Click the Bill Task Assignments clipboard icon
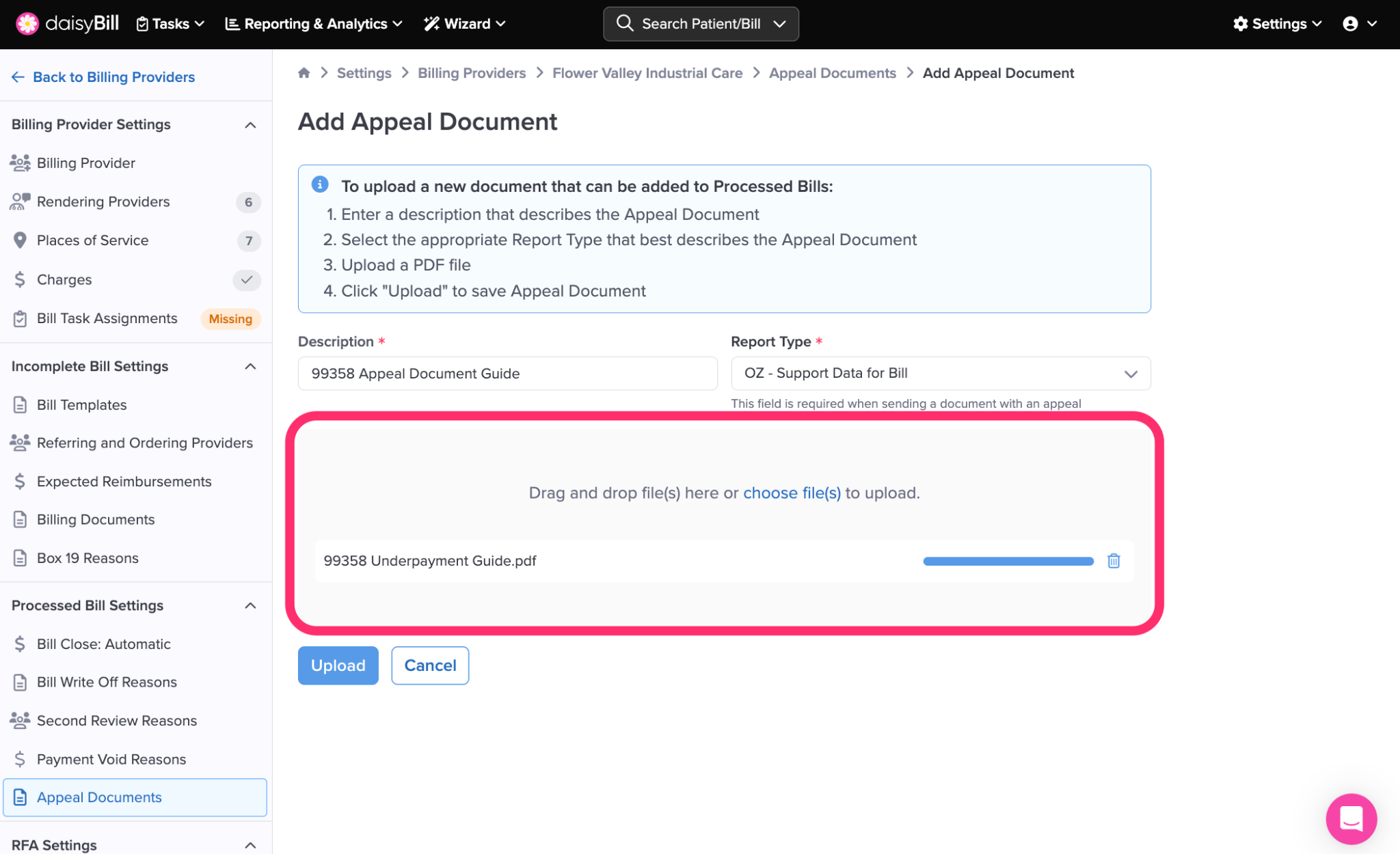 coord(20,318)
